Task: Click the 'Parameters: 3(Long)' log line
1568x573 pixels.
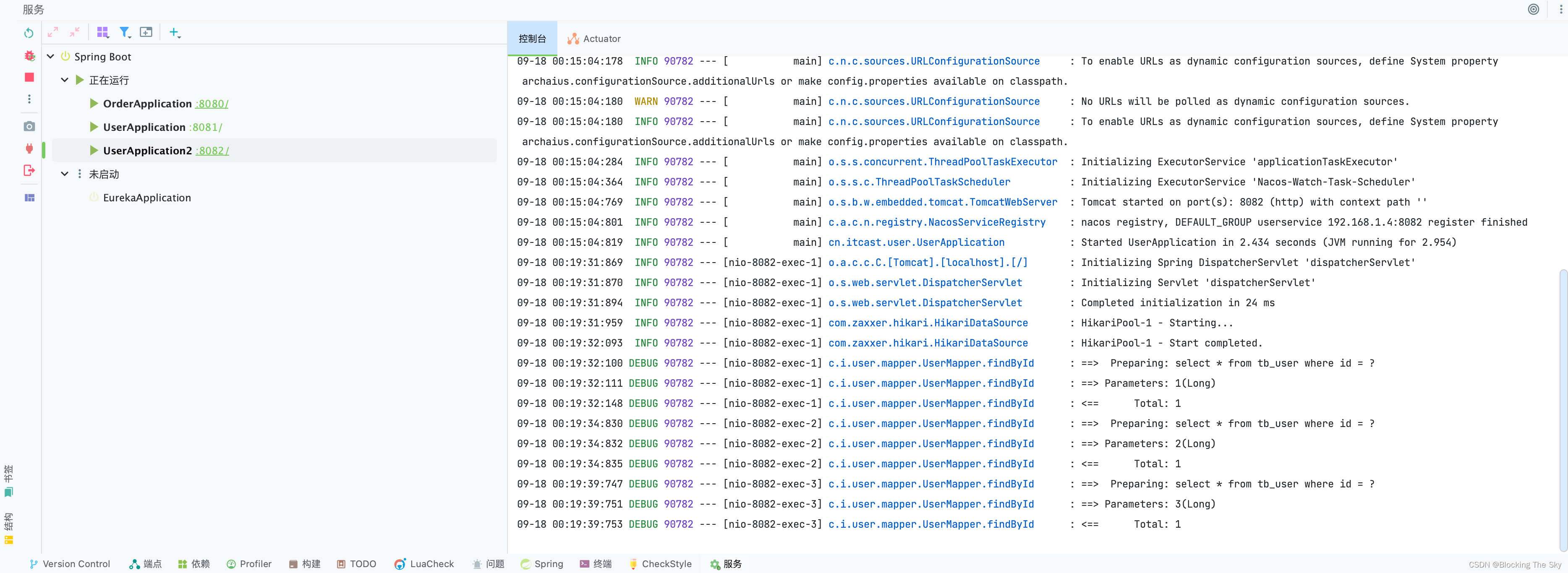Action: [x=1160, y=504]
